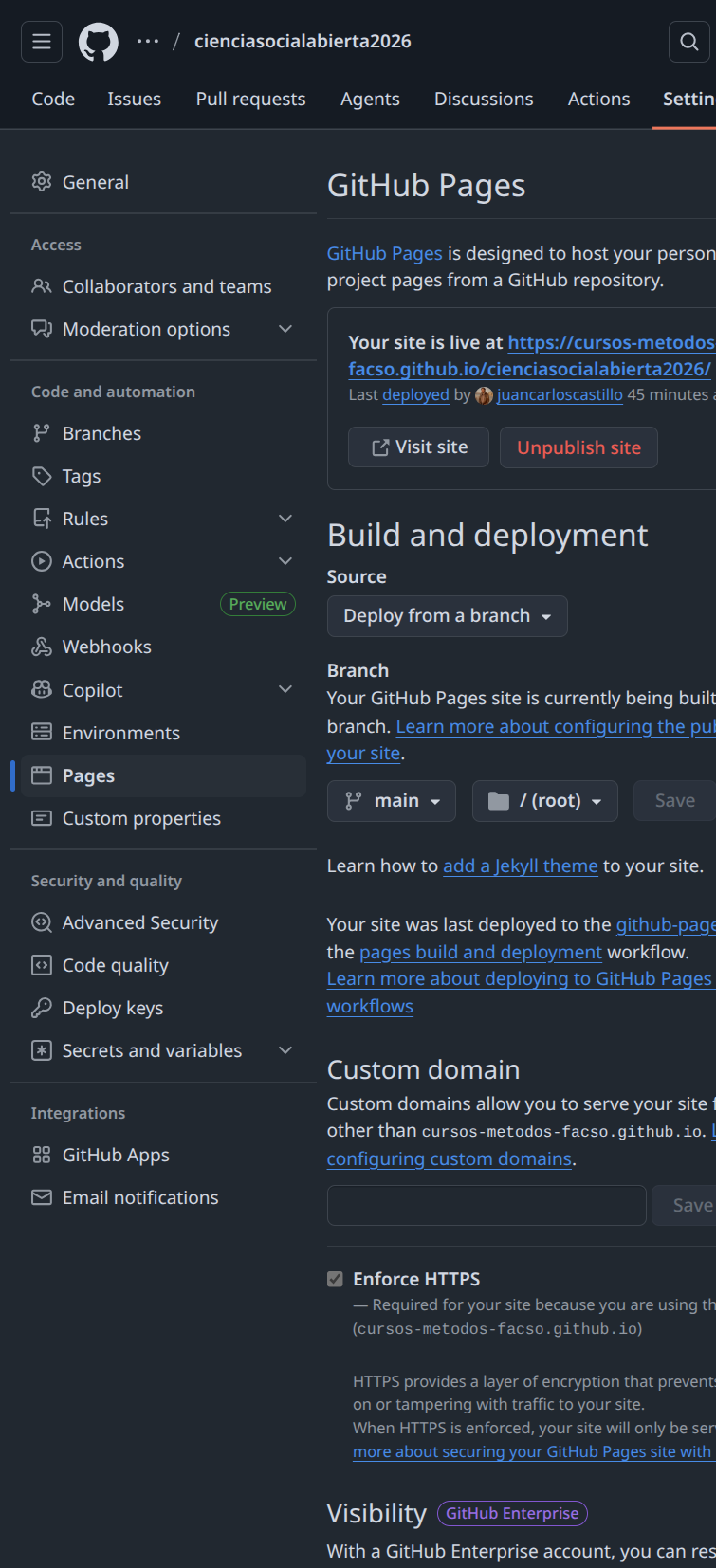Image resolution: width=716 pixels, height=1568 pixels.
Task: Click the Visit site button
Action: click(x=419, y=447)
